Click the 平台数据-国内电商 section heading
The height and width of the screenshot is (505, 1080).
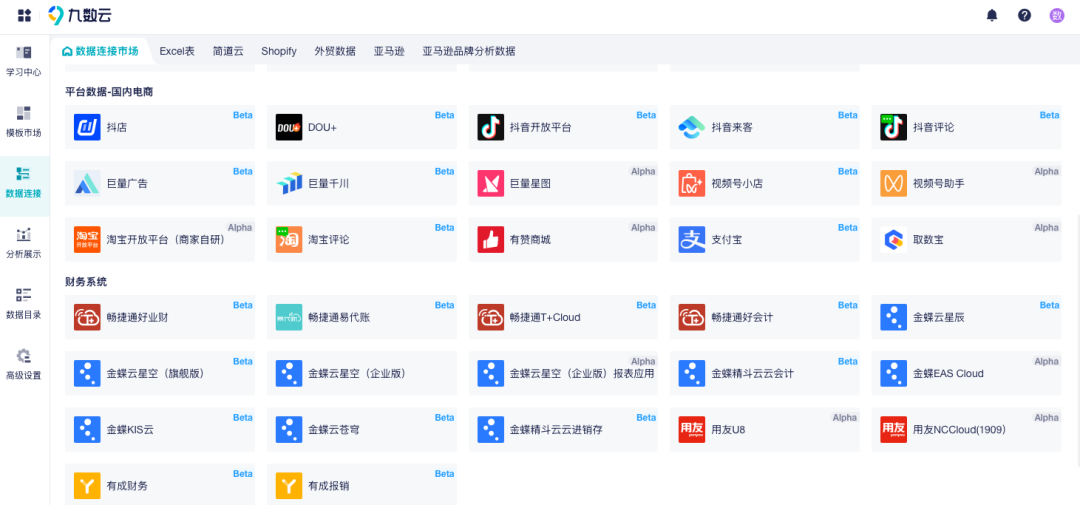pos(109,92)
